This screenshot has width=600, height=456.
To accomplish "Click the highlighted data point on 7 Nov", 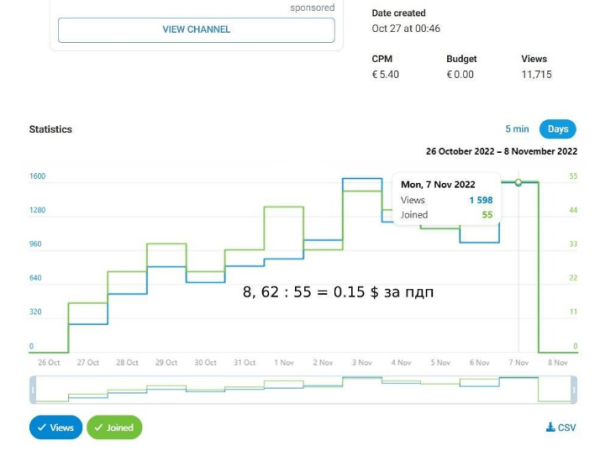I will click(x=518, y=182).
